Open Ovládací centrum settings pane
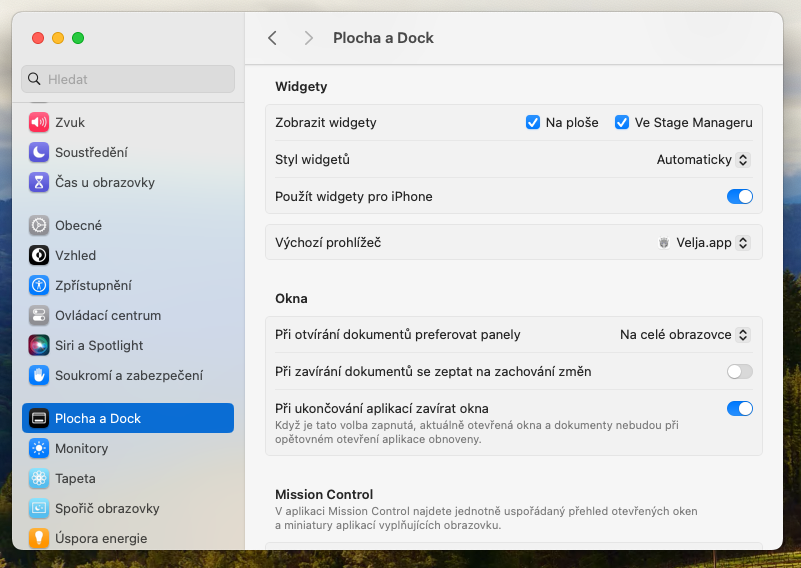This screenshot has height=568, width=801. point(107,315)
